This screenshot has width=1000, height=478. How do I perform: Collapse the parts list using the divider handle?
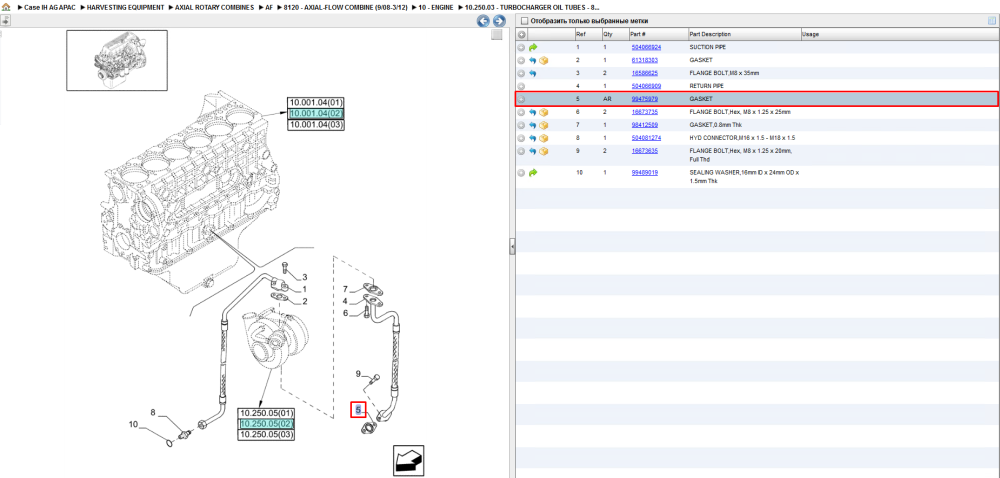(x=511, y=247)
